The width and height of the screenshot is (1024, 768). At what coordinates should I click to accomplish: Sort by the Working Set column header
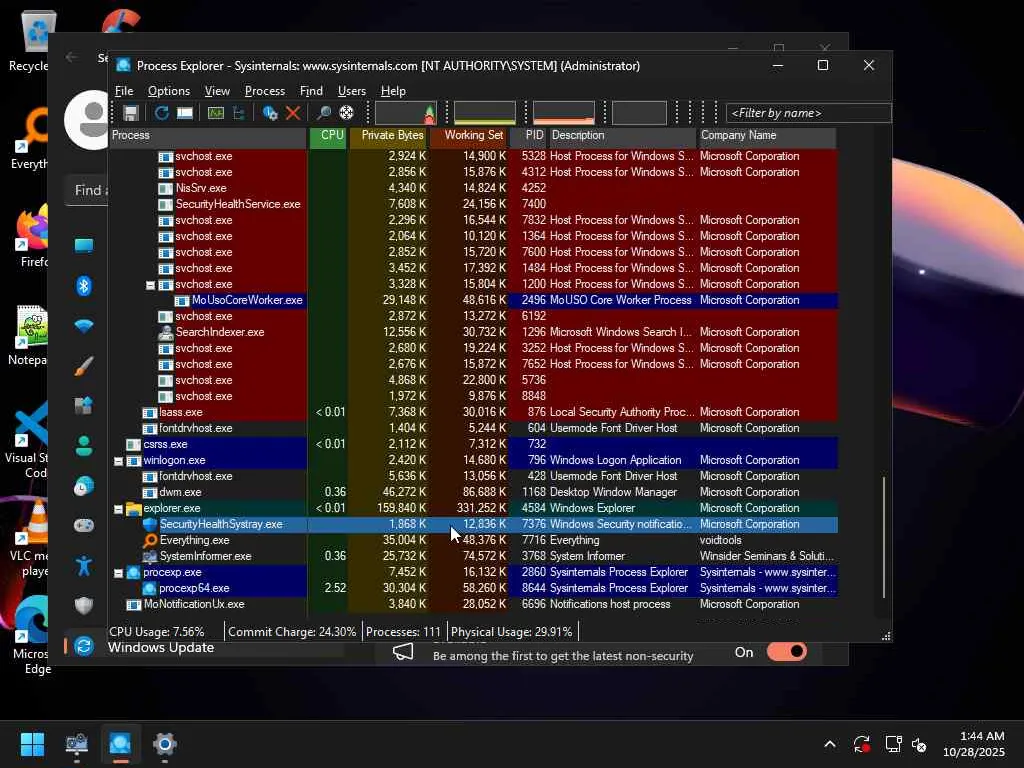[469, 135]
